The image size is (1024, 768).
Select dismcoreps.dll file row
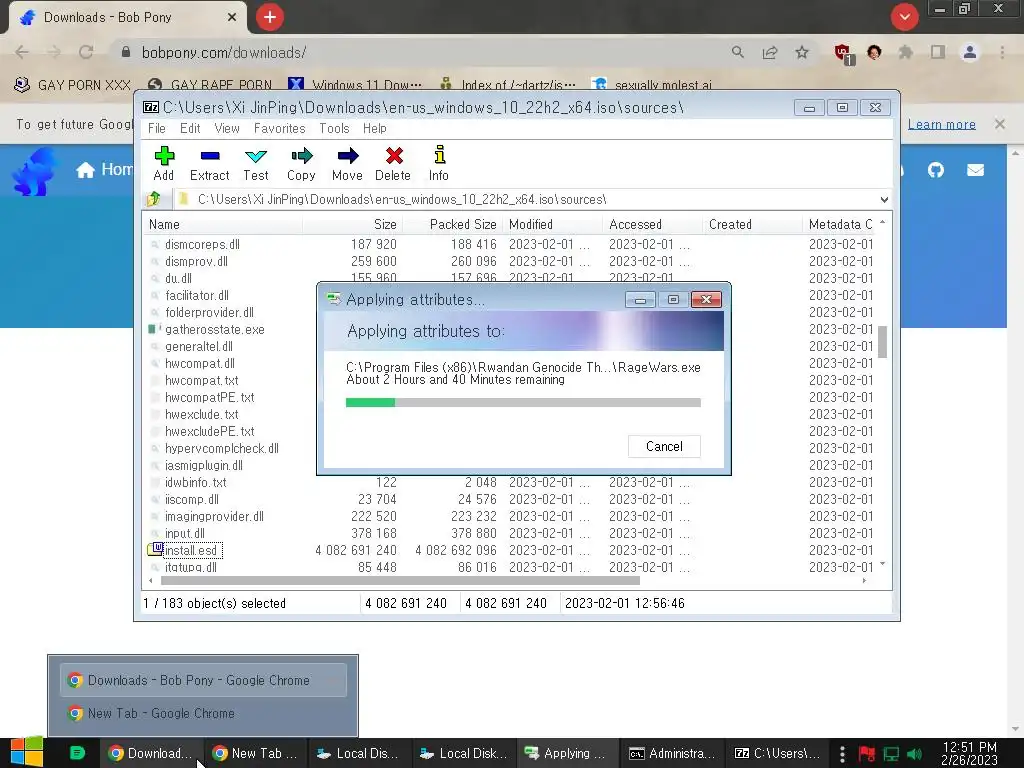coord(202,244)
